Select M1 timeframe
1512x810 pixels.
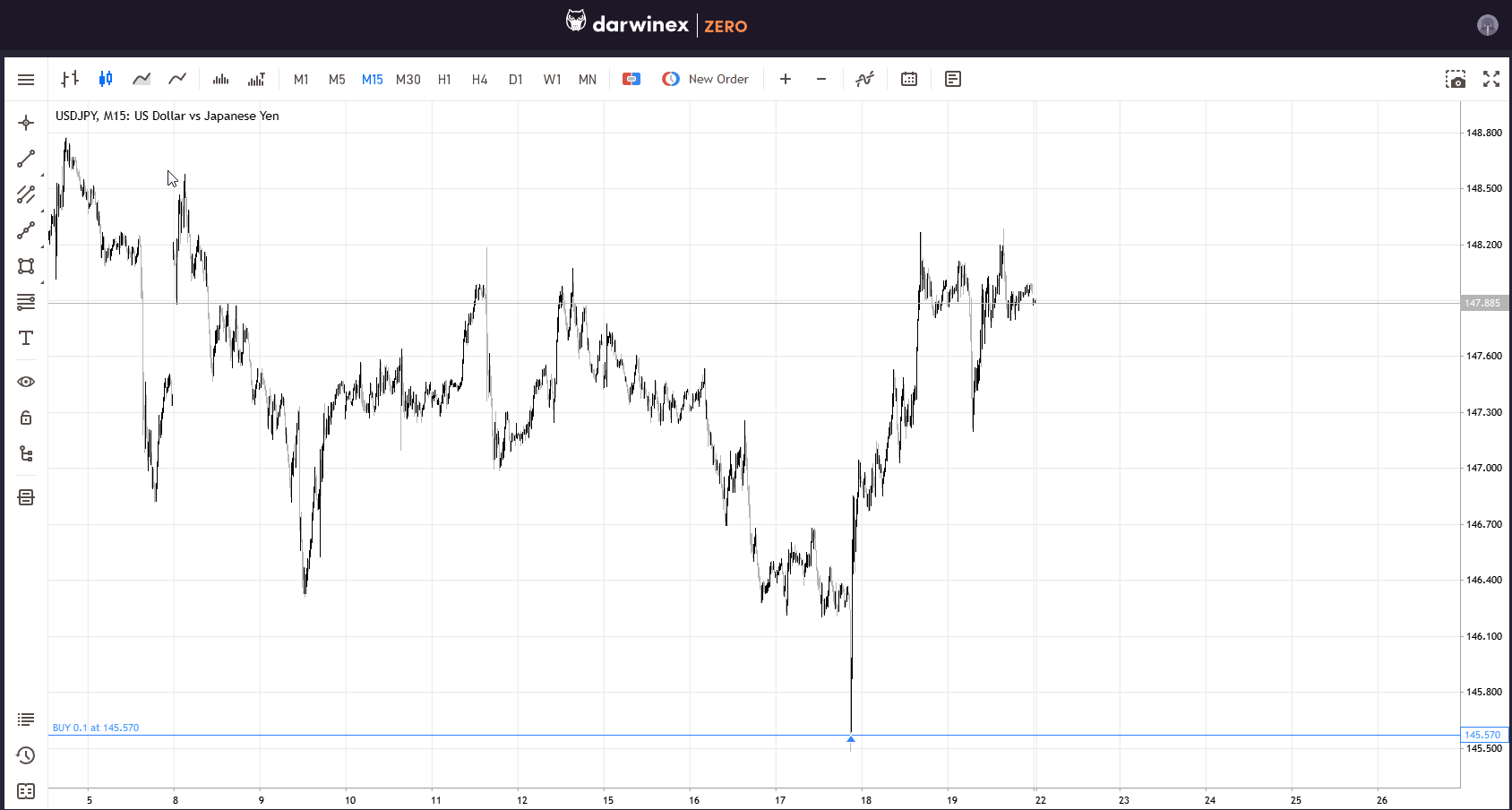pos(301,79)
